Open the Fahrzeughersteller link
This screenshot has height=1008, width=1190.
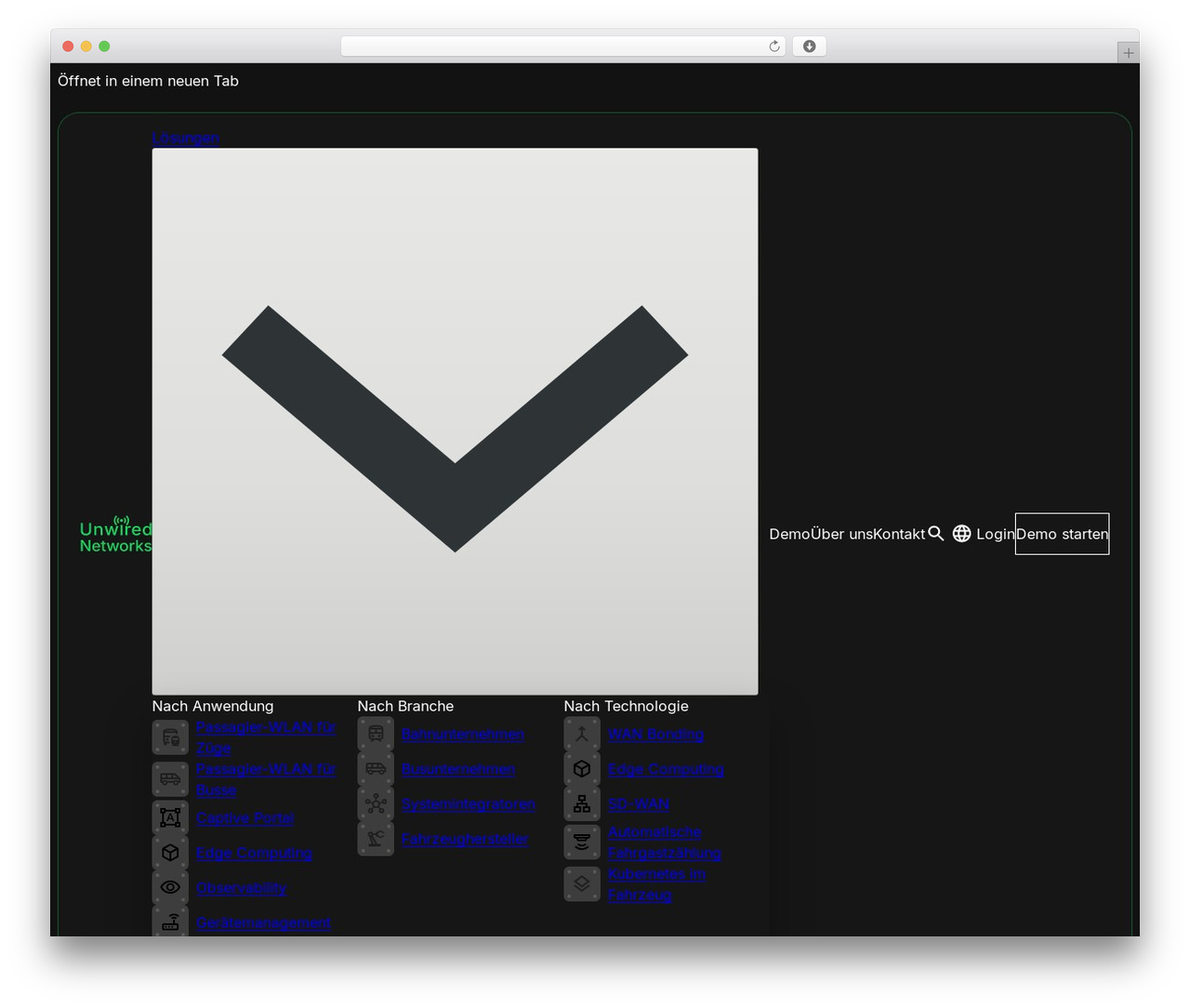[465, 839]
